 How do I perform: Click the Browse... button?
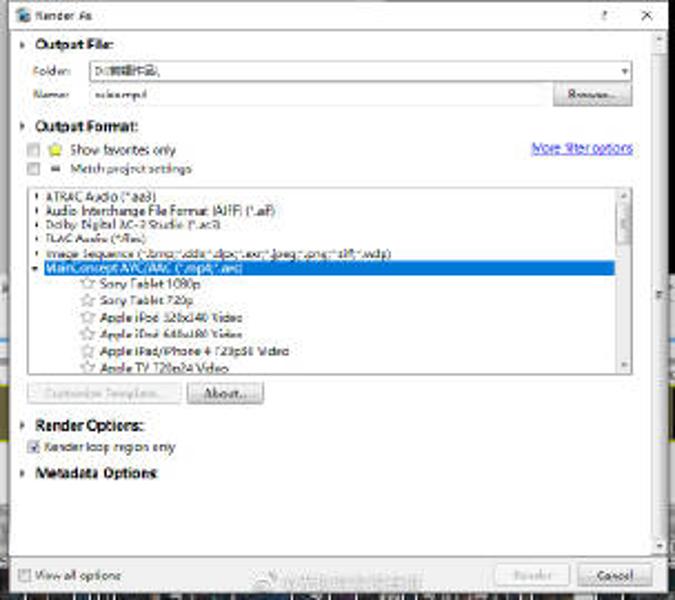coord(594,94)
